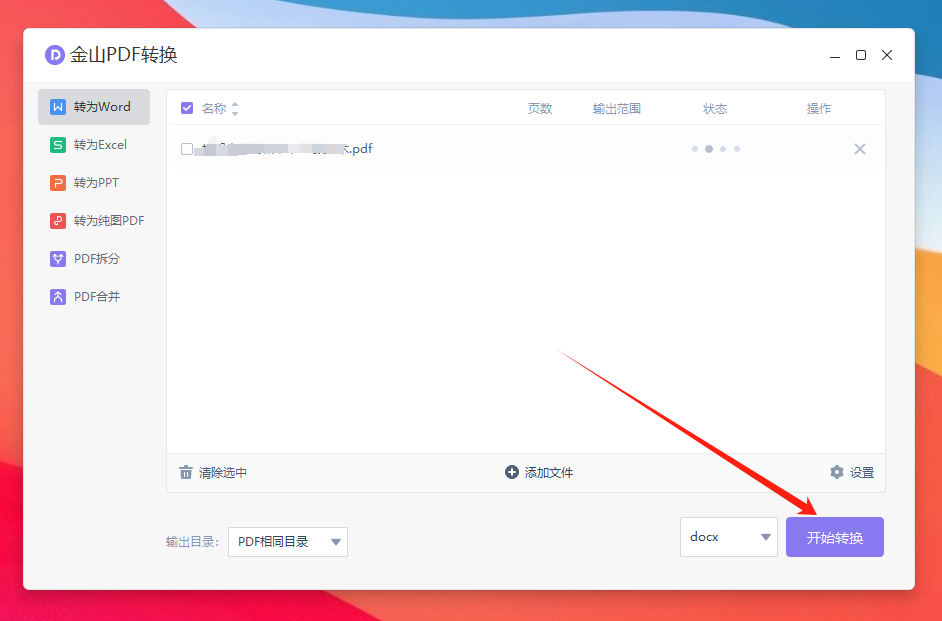Open the docx output format dropdown
The width and height of the screenshot is (942, 621).
[729, 537]
